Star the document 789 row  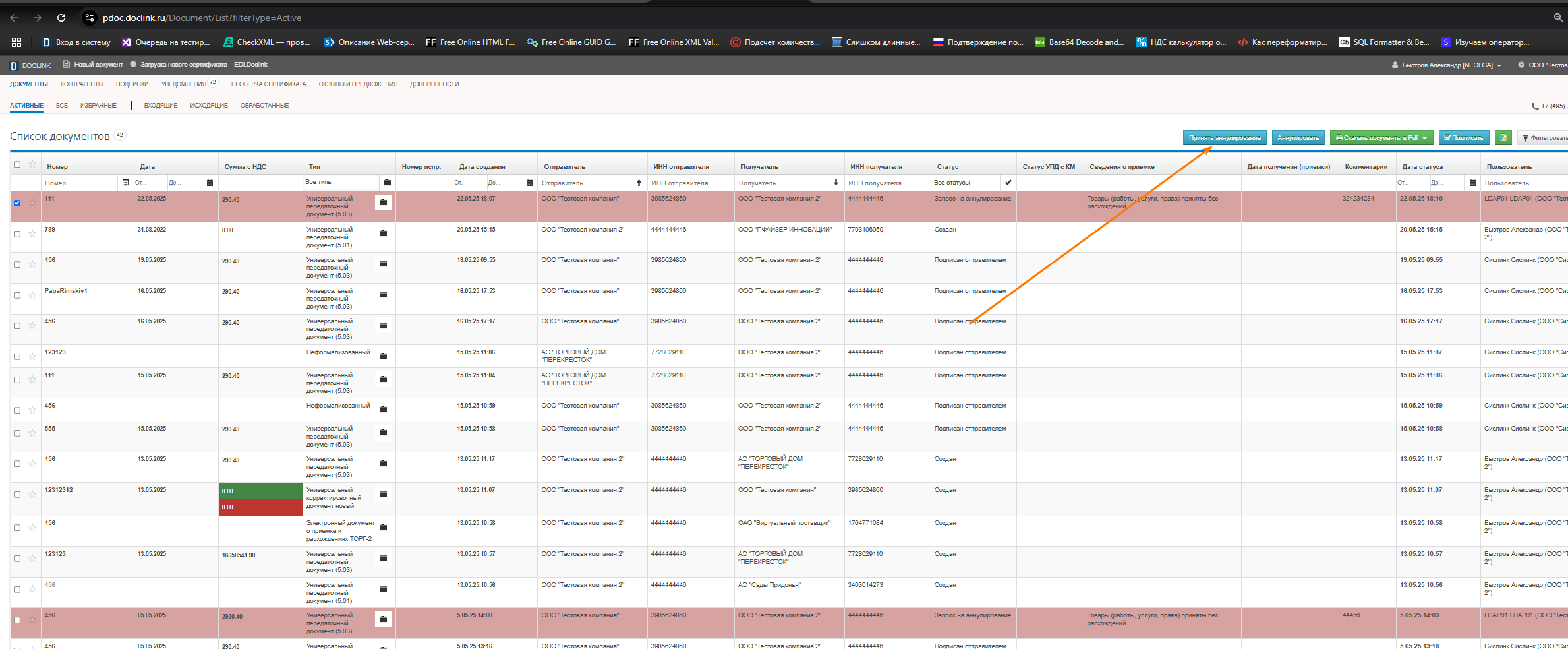pos(32,233)
